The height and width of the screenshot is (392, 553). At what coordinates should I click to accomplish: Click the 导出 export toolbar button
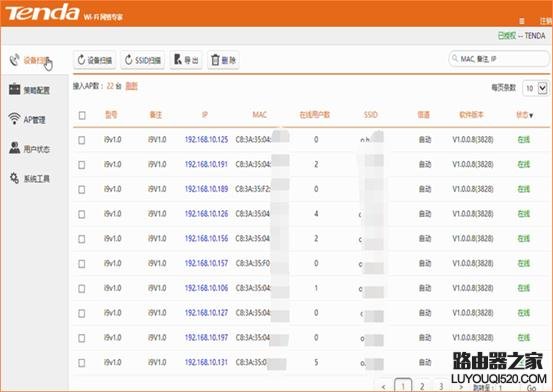click(x=186, y=60)
